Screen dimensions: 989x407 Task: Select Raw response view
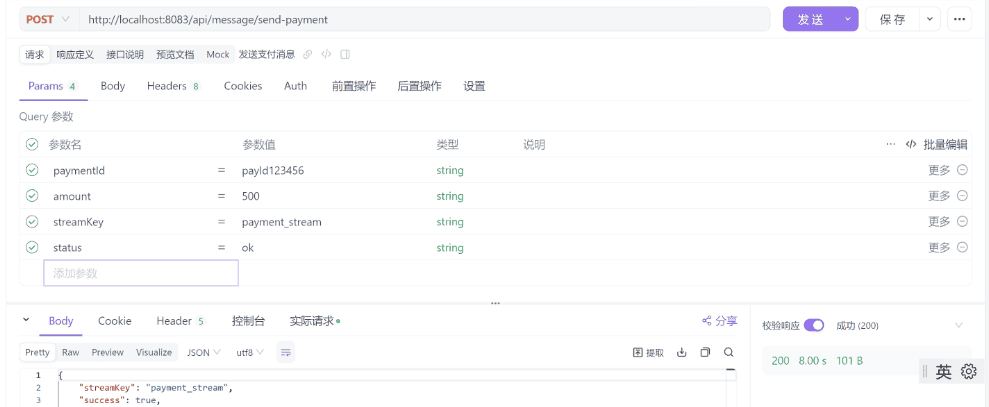pyautogui.click(x=71, y=352)
